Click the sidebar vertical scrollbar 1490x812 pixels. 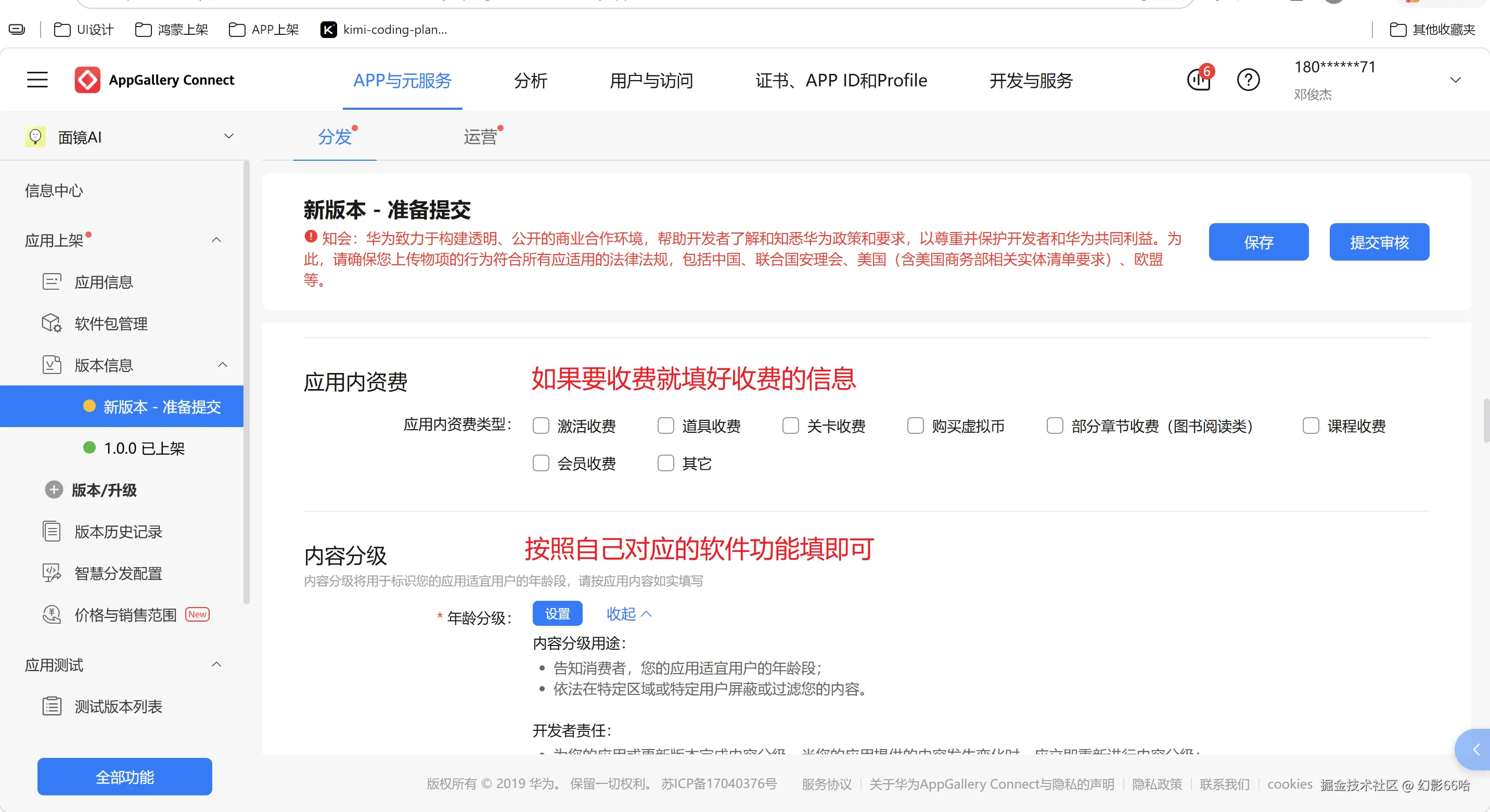(x=247, y=382)
